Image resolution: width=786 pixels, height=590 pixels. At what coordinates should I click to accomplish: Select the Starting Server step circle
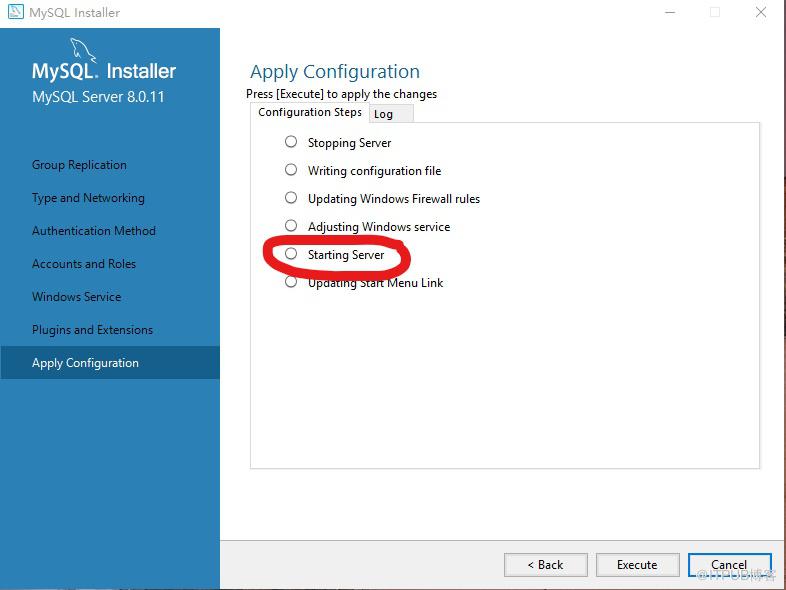tap(291, 254)
